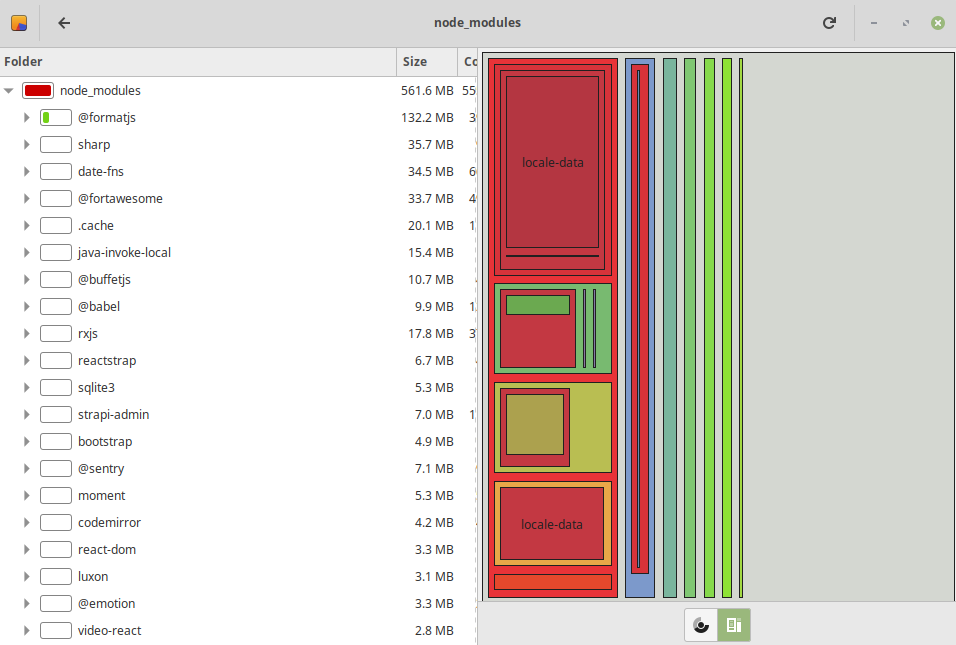The image size is (956, 645).
Task: Select the strapi-admin folder row
Action: click(x=113, y=415)
